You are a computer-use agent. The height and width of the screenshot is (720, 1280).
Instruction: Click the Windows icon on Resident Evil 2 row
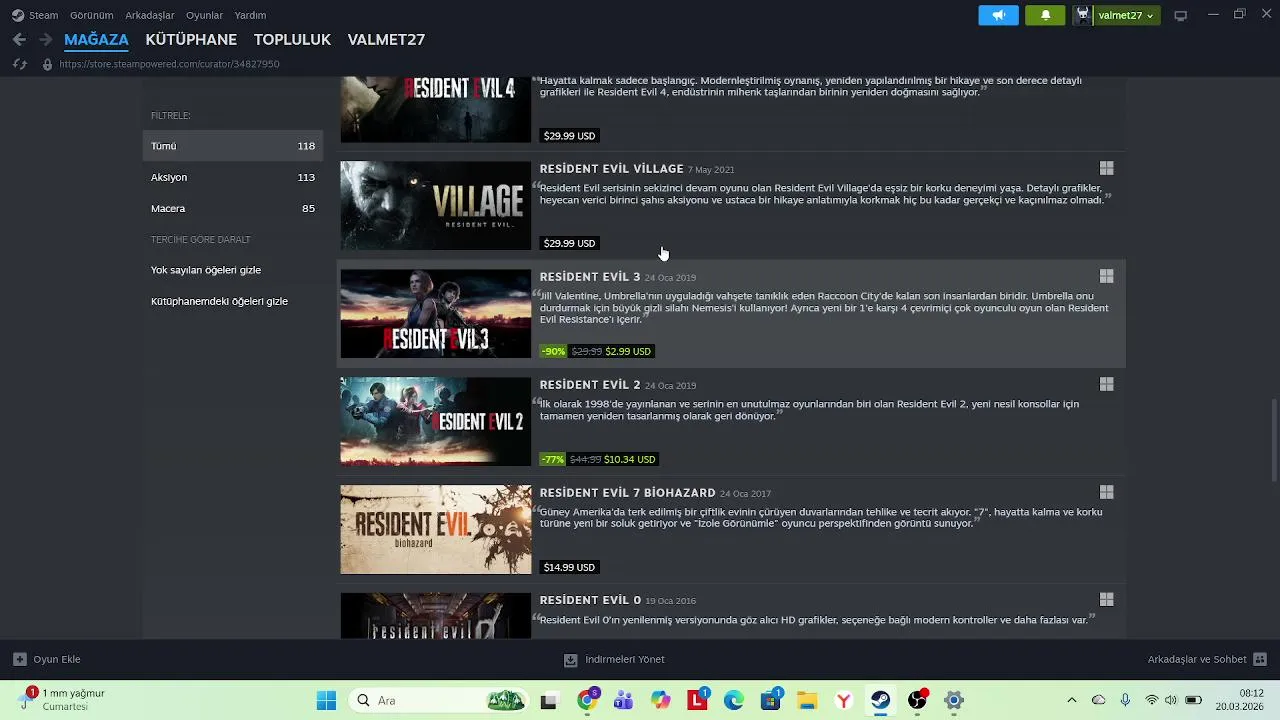coord(1106,384)
